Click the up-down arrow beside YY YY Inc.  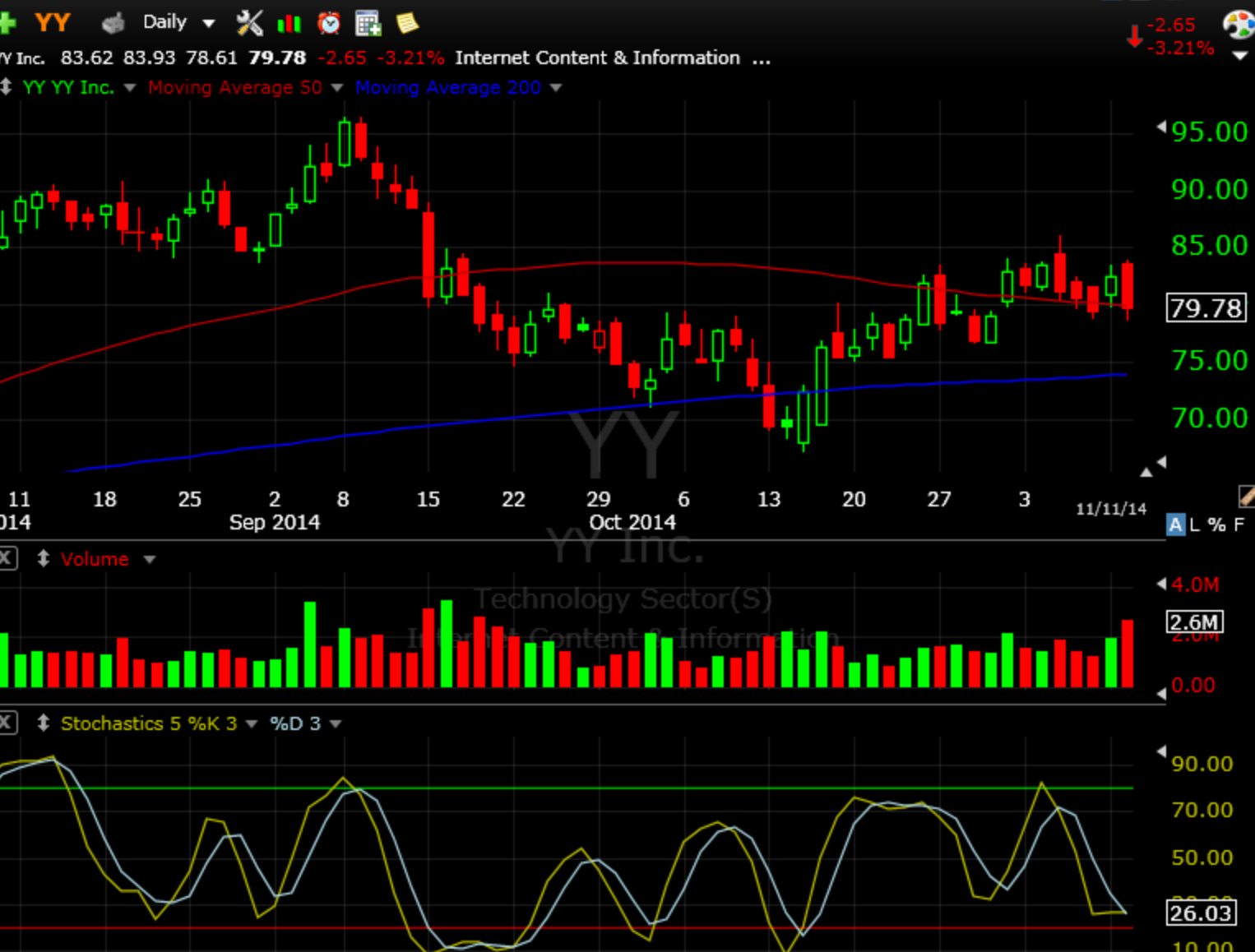click(6, 86)
